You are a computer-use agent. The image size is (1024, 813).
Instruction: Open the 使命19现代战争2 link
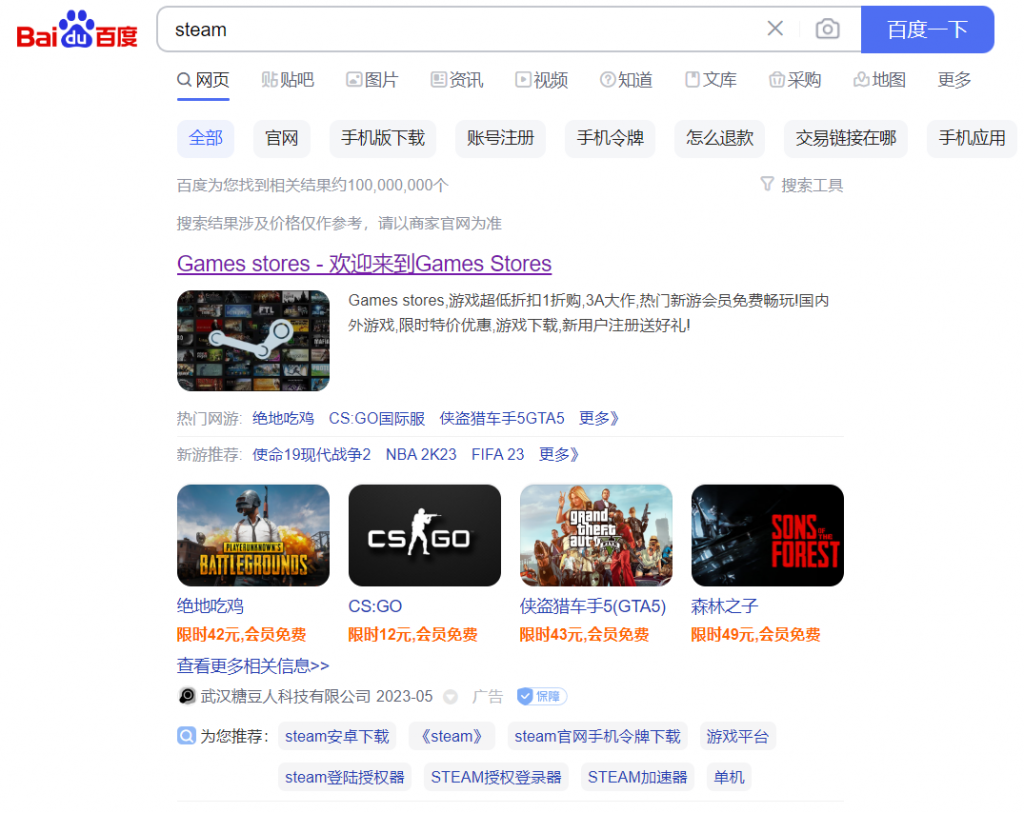pyautogui.click(x=312, y=454)
